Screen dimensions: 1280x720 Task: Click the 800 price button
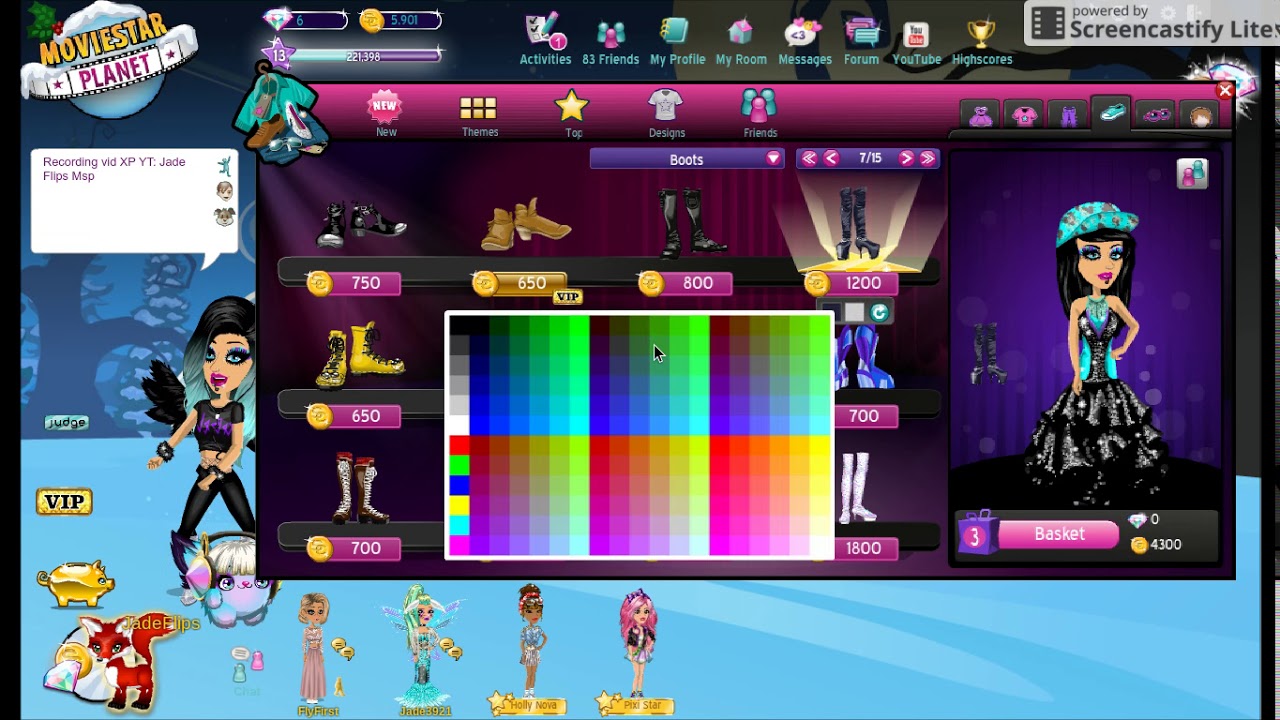pyautogui.click(x=687, y=283)
